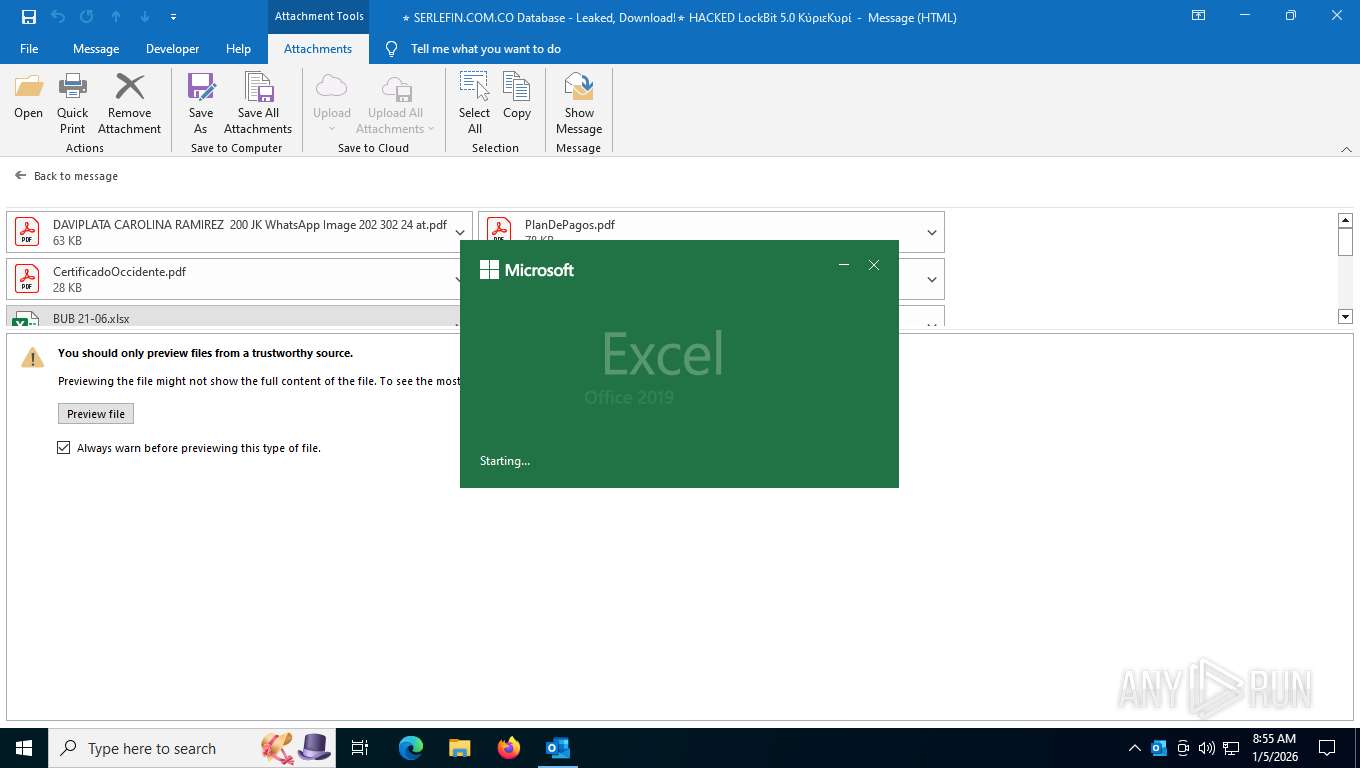Click Save As for the attachment
The image size is (1360, 768).
[201, 103]
